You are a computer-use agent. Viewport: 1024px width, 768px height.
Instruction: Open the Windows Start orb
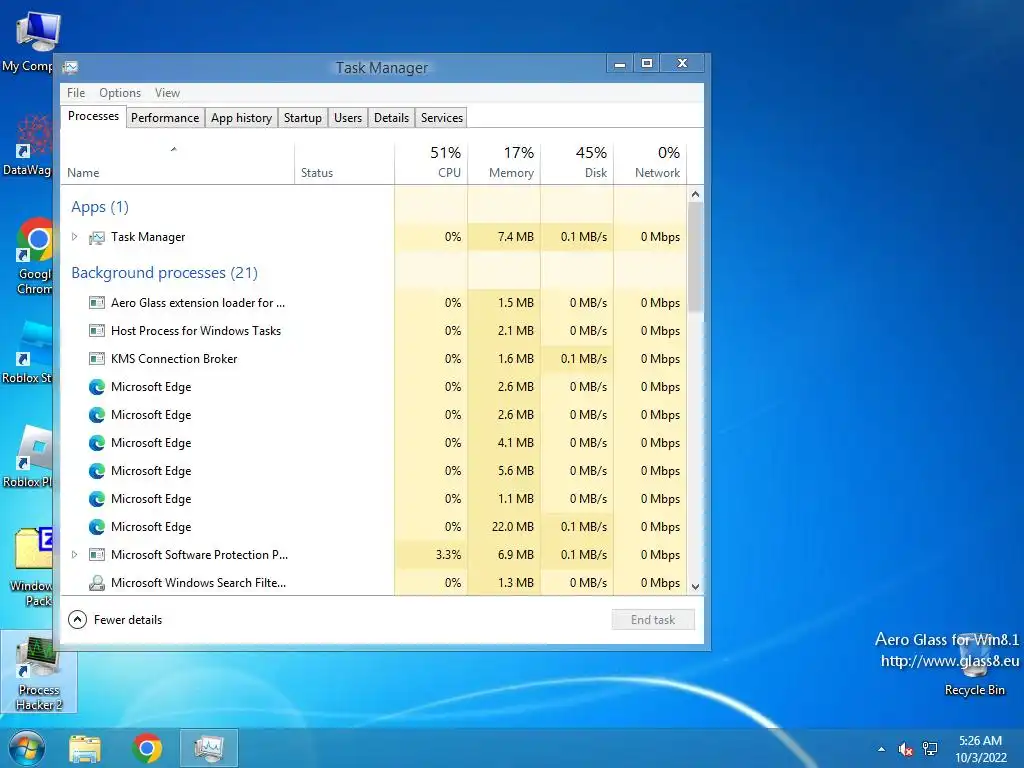click(x=26, y=748)
